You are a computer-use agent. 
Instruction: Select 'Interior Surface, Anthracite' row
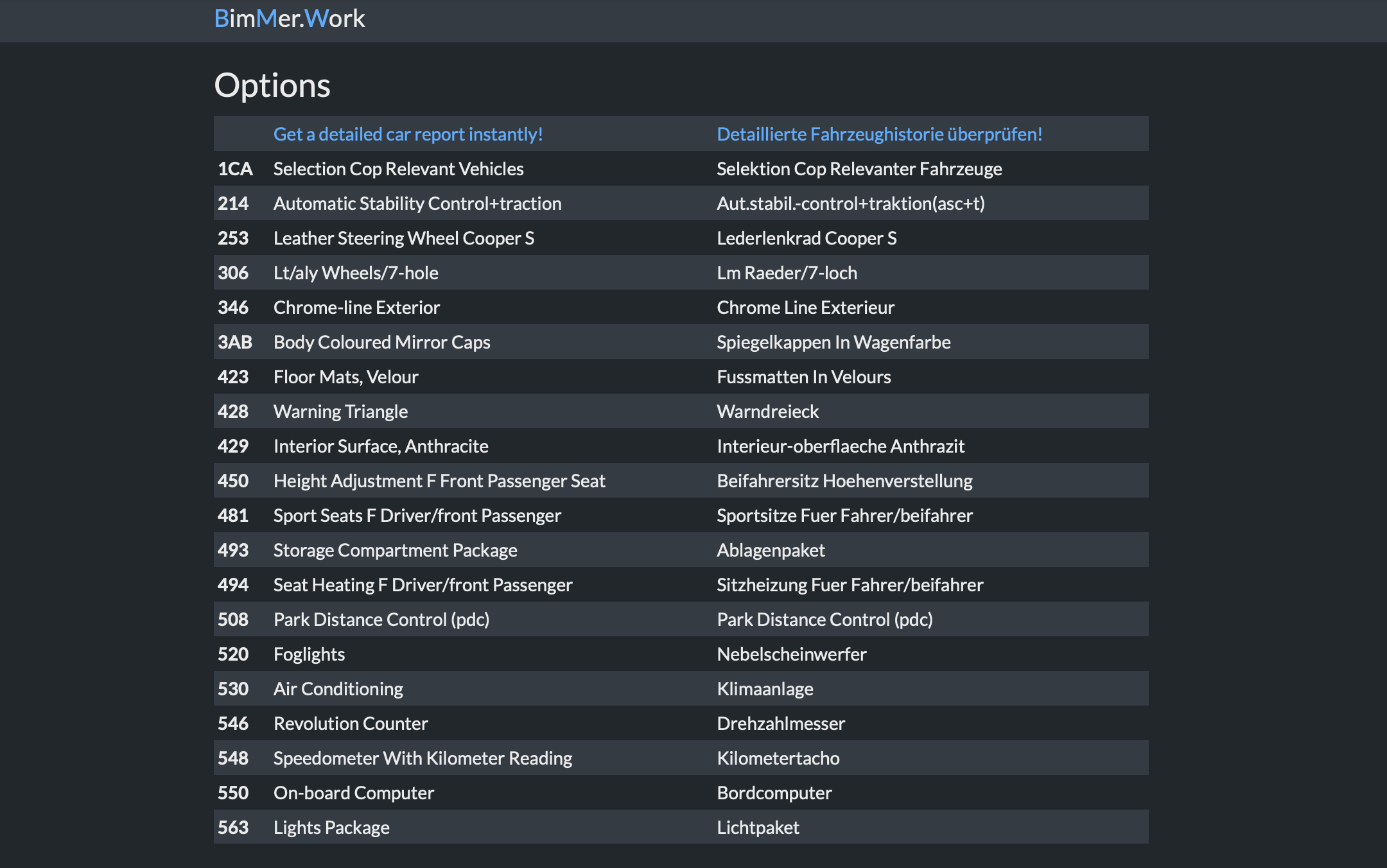click(381, 446)
